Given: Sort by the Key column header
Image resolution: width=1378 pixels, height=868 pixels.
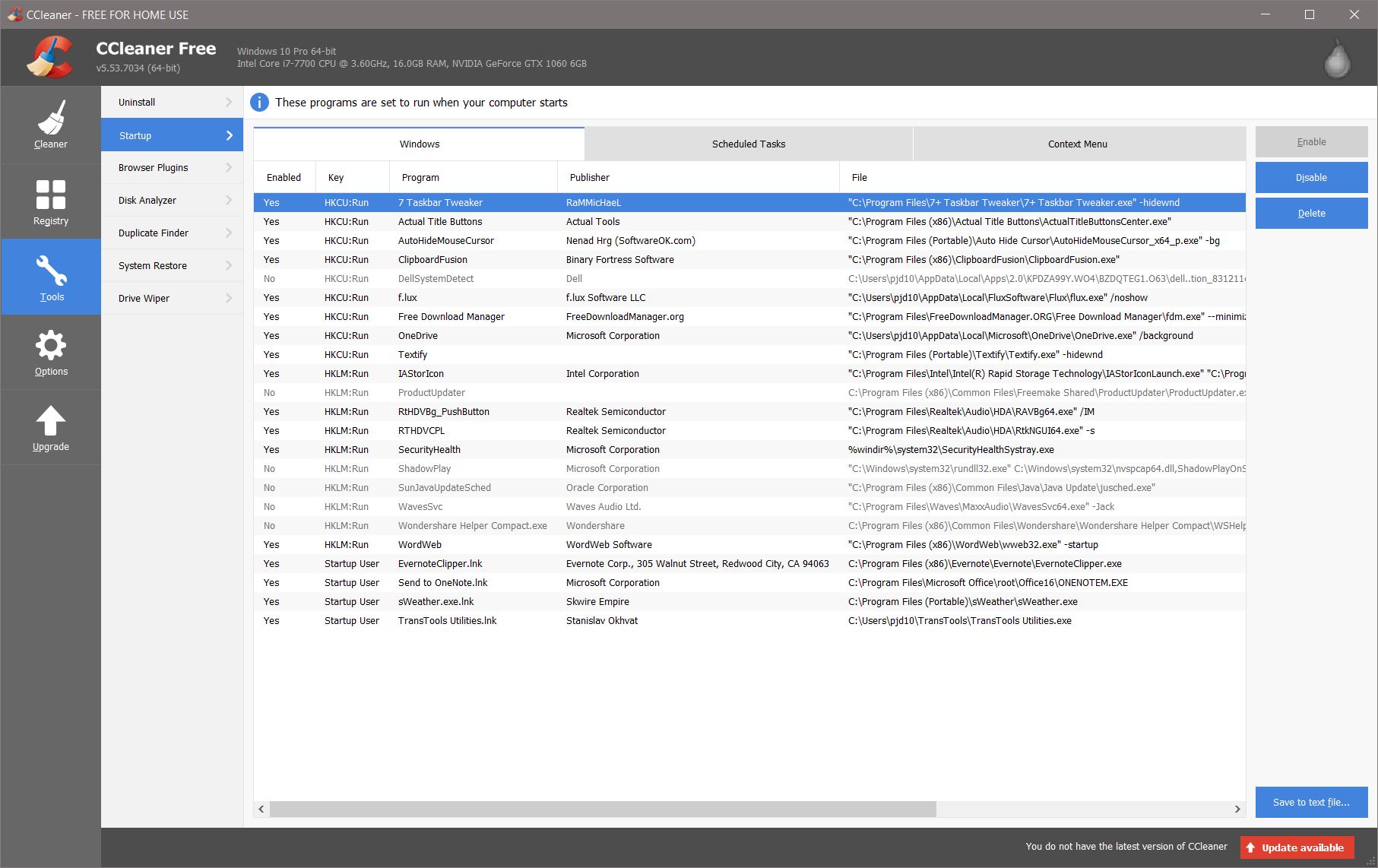Looking at the screenshot, I should [x=353, y=177].
